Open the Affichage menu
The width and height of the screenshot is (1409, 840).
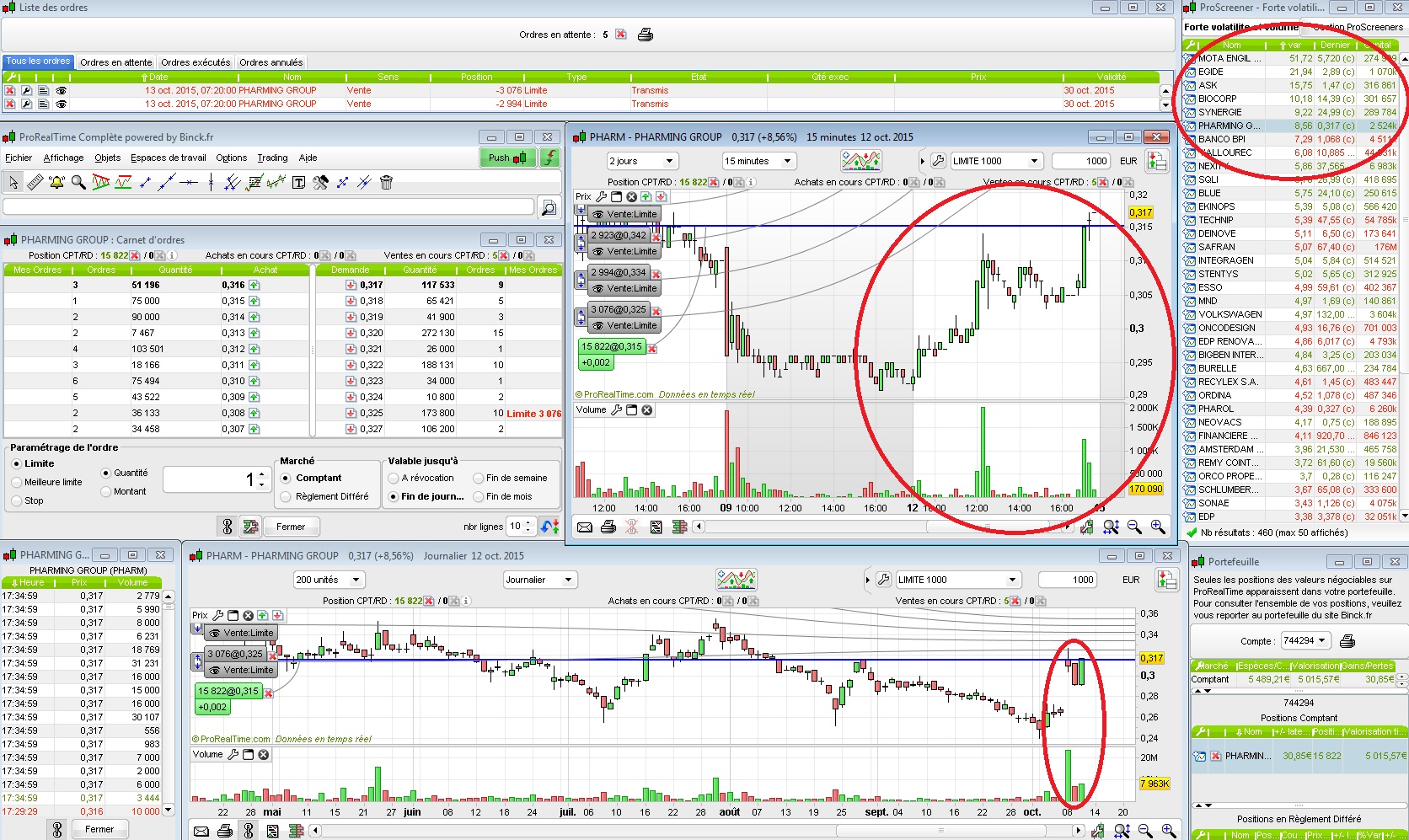(x=63, y=158)
